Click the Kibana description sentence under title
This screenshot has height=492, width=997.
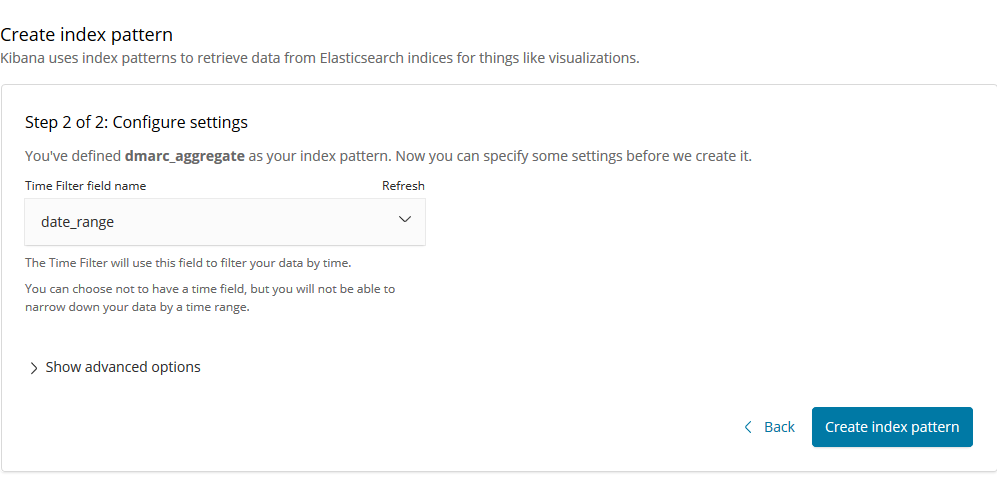320,58
